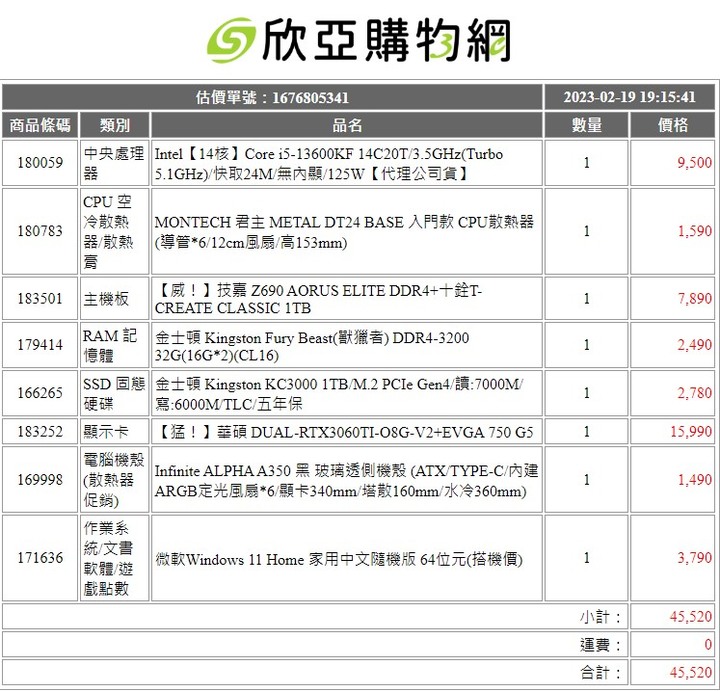The height and width of the screenshot is (691, 720).
Task: Click 微軟Windows 11 Home product name
Action: click(339, 559)
